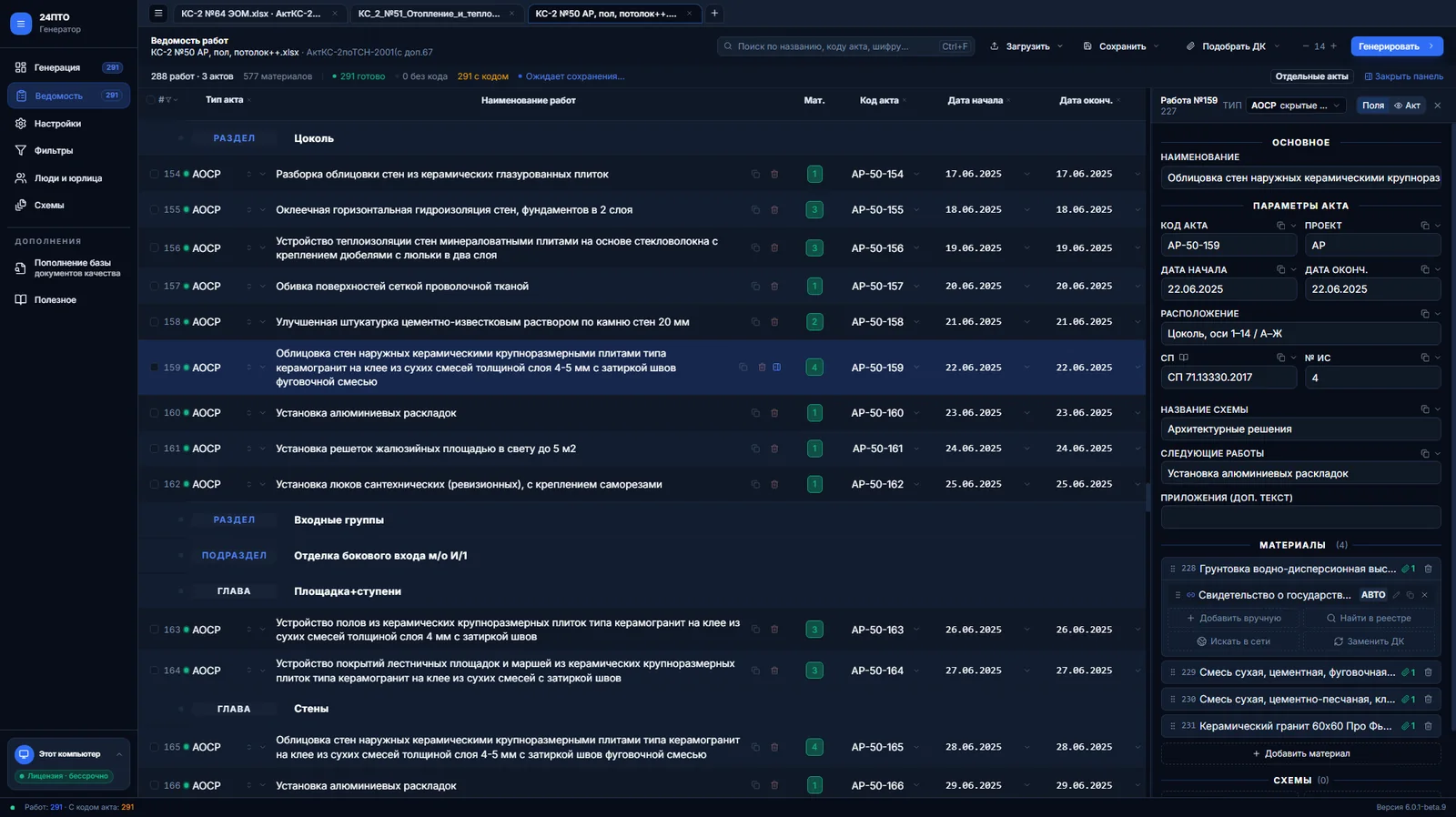Image resolution: width=1456 pixels, height=817 pixels.
Task: Delete material 231 Керамический гранит with trash icon
Action: tap(1428, 726)
